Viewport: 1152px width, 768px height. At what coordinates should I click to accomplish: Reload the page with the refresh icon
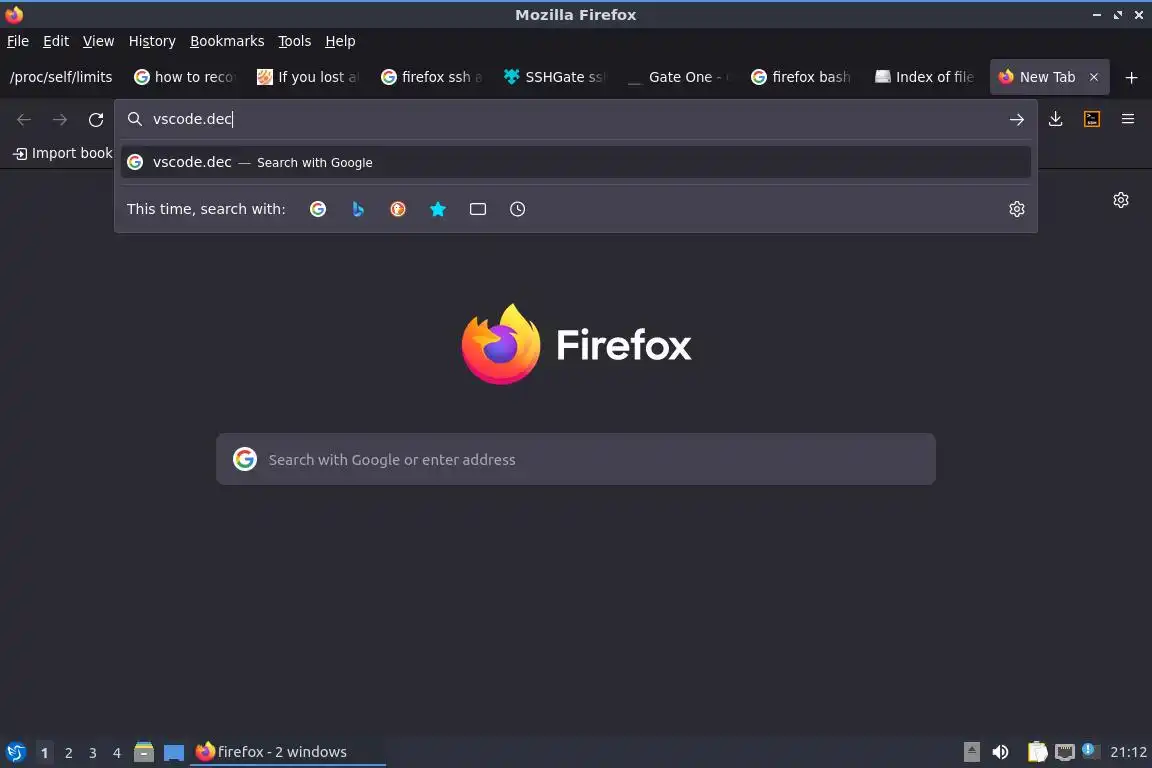pos(96,120)
